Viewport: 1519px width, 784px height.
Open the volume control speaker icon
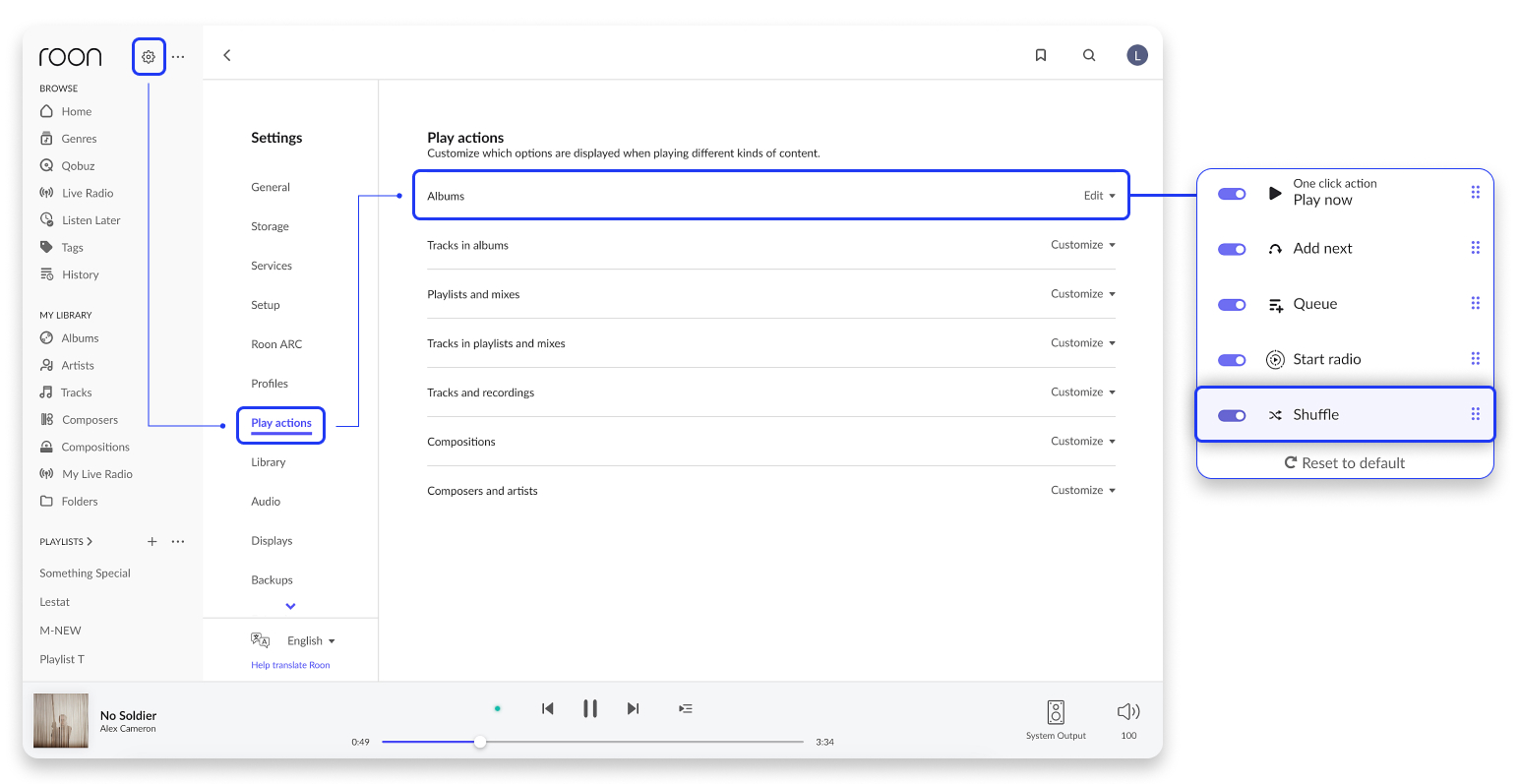(1128, 711)
